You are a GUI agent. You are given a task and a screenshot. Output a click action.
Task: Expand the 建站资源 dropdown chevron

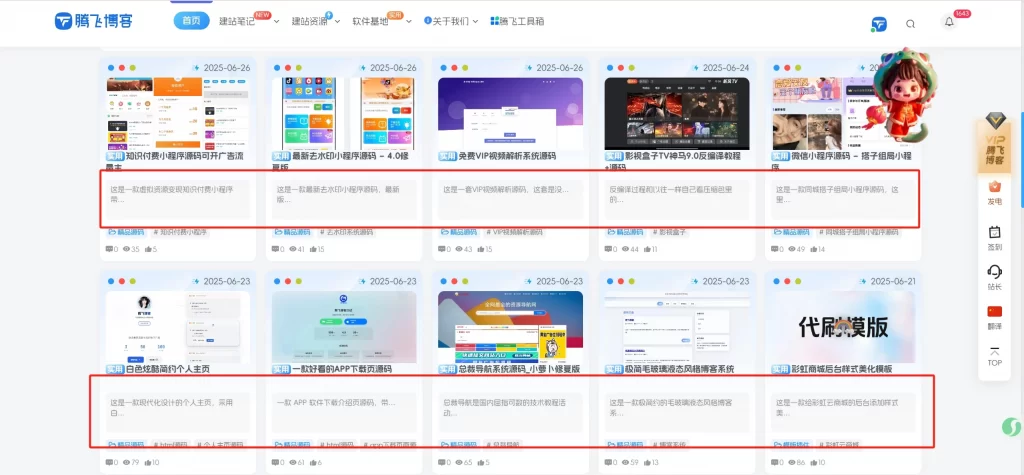[x=338, y=22]
